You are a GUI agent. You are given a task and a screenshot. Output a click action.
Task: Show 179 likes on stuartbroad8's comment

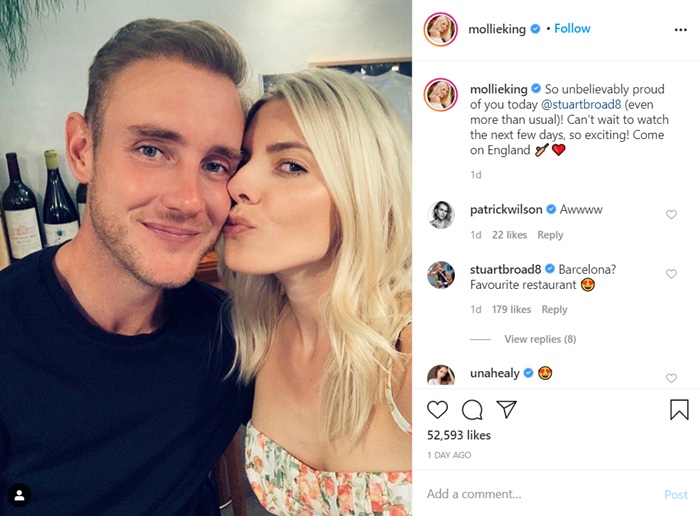tap(511, 309)
